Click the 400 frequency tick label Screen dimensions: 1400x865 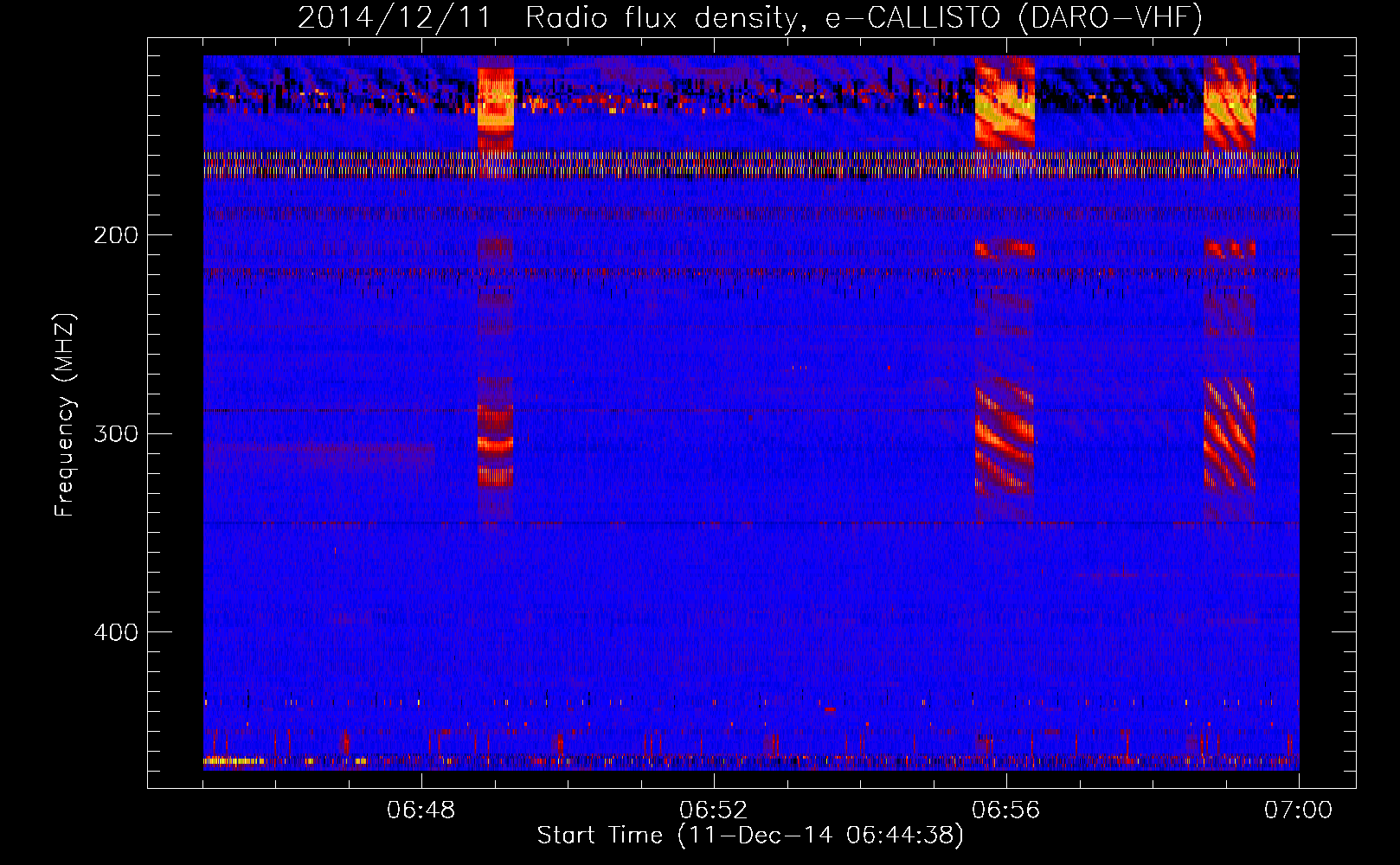pos(116,632)
